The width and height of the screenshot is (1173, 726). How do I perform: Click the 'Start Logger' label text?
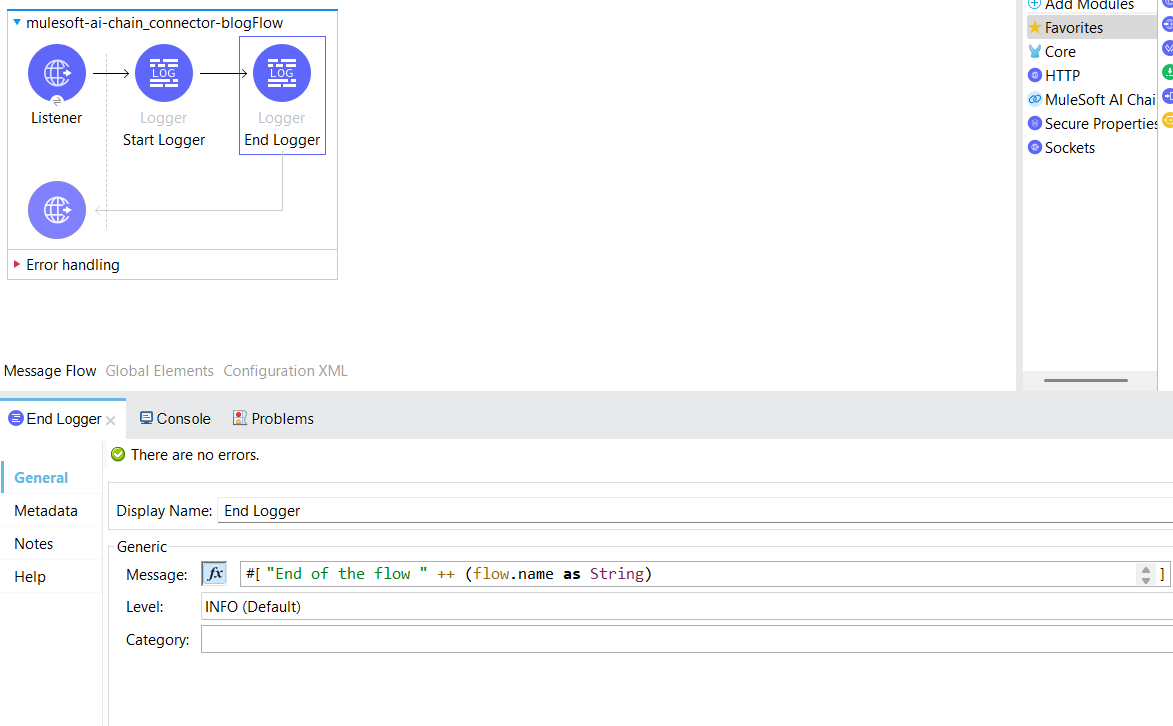coord(164,140)
